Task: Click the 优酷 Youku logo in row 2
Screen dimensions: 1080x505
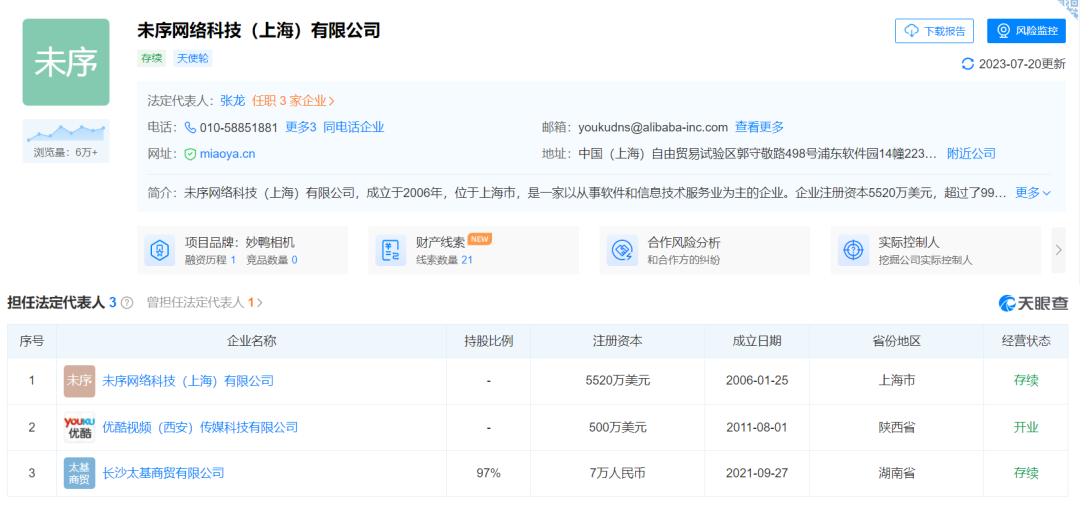Action: point(79,427)
